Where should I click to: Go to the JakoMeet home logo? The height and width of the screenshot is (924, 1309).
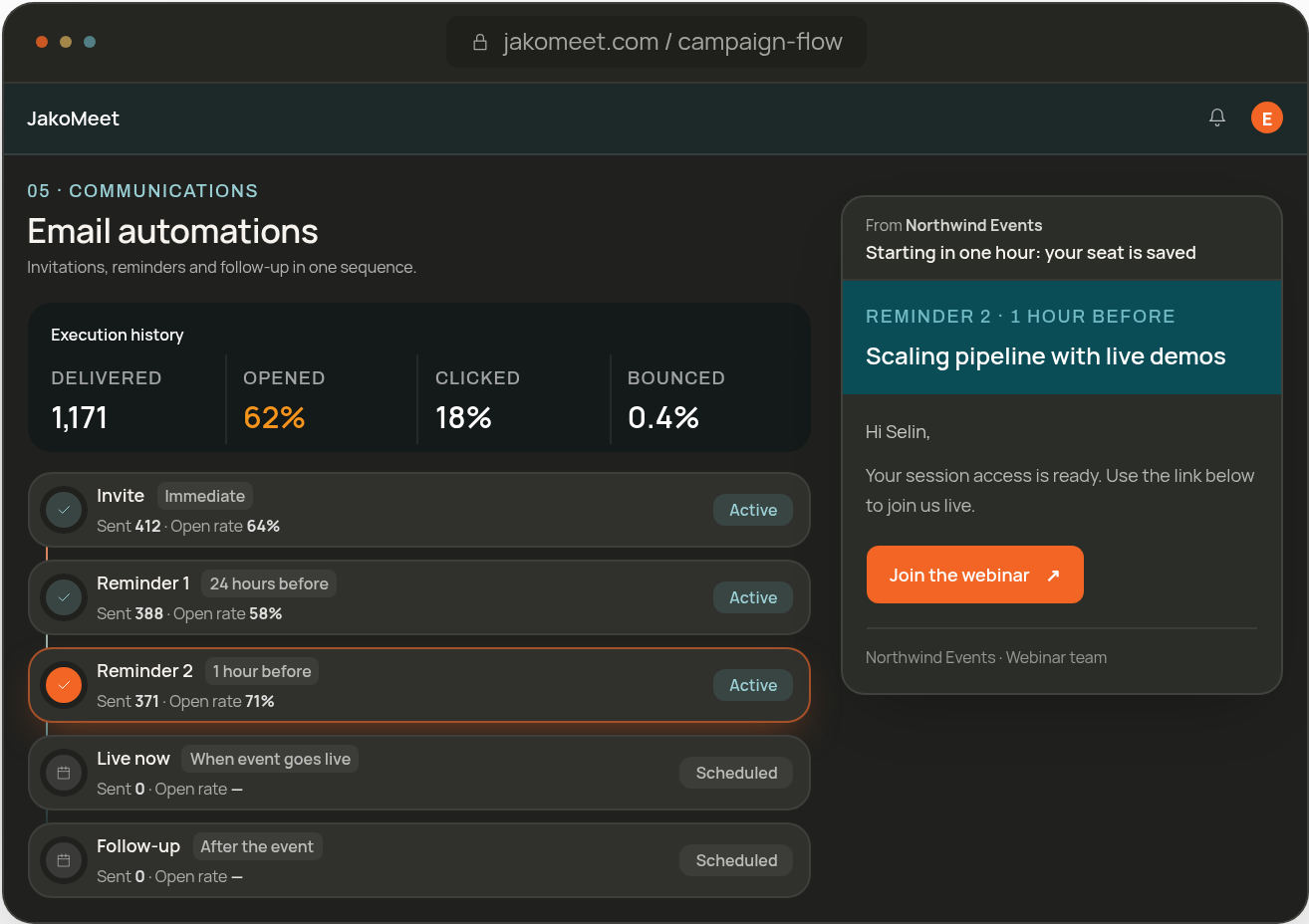click(x=73, y=118)
